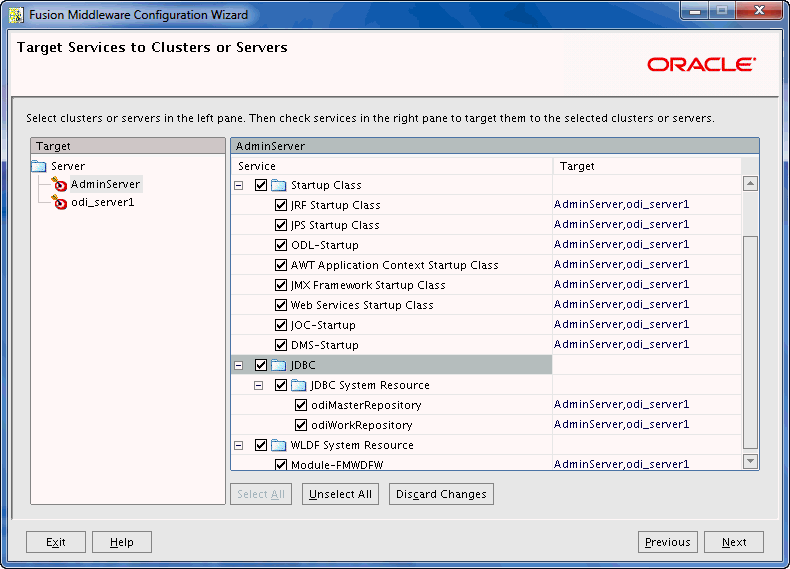Screen dimensions: 790x569
Task: Click the Service column header
Action: click(392, 166)
